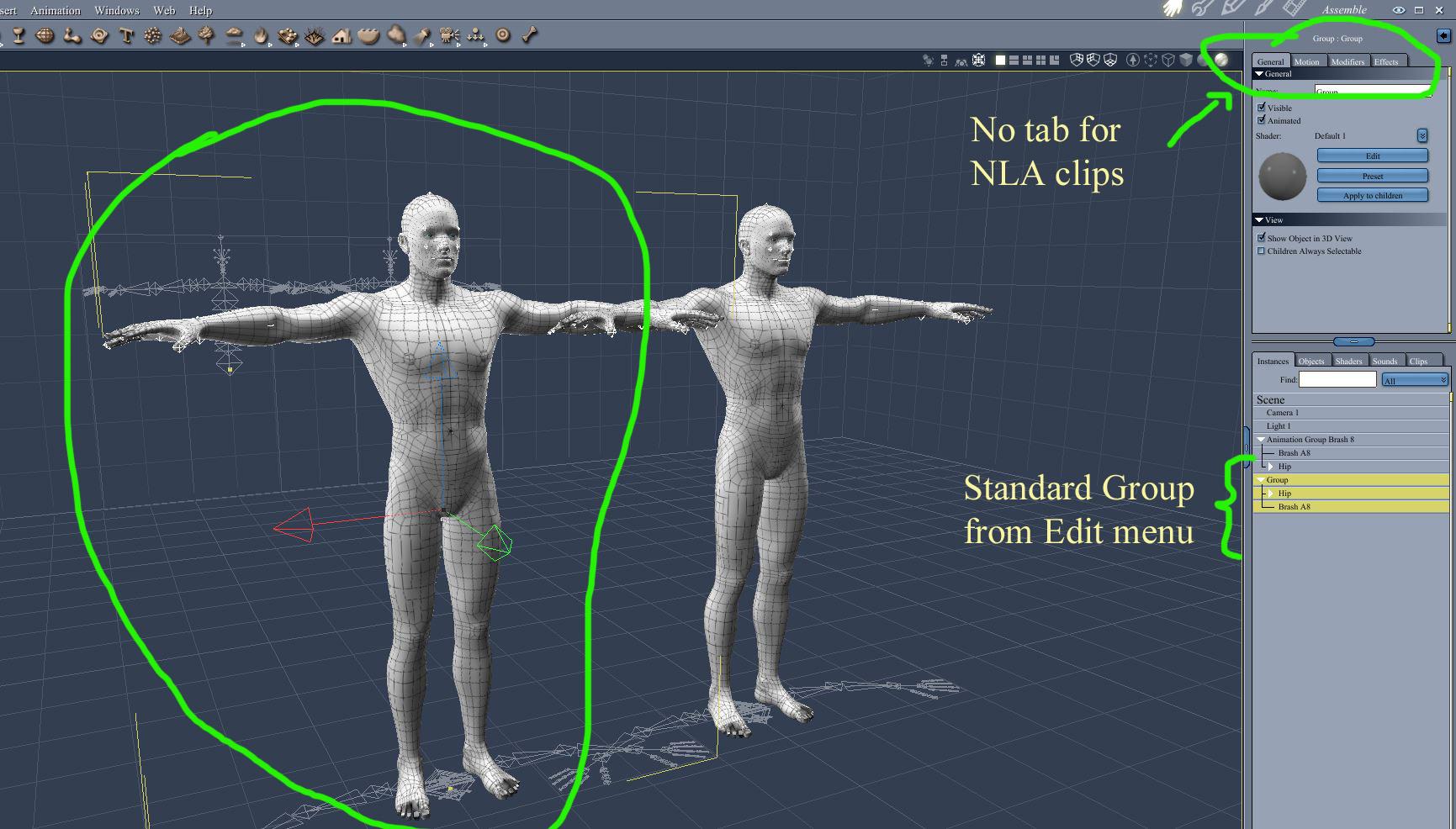
Task: Click the house-shaped toolbar icon
Action: [x=341, y=35]
